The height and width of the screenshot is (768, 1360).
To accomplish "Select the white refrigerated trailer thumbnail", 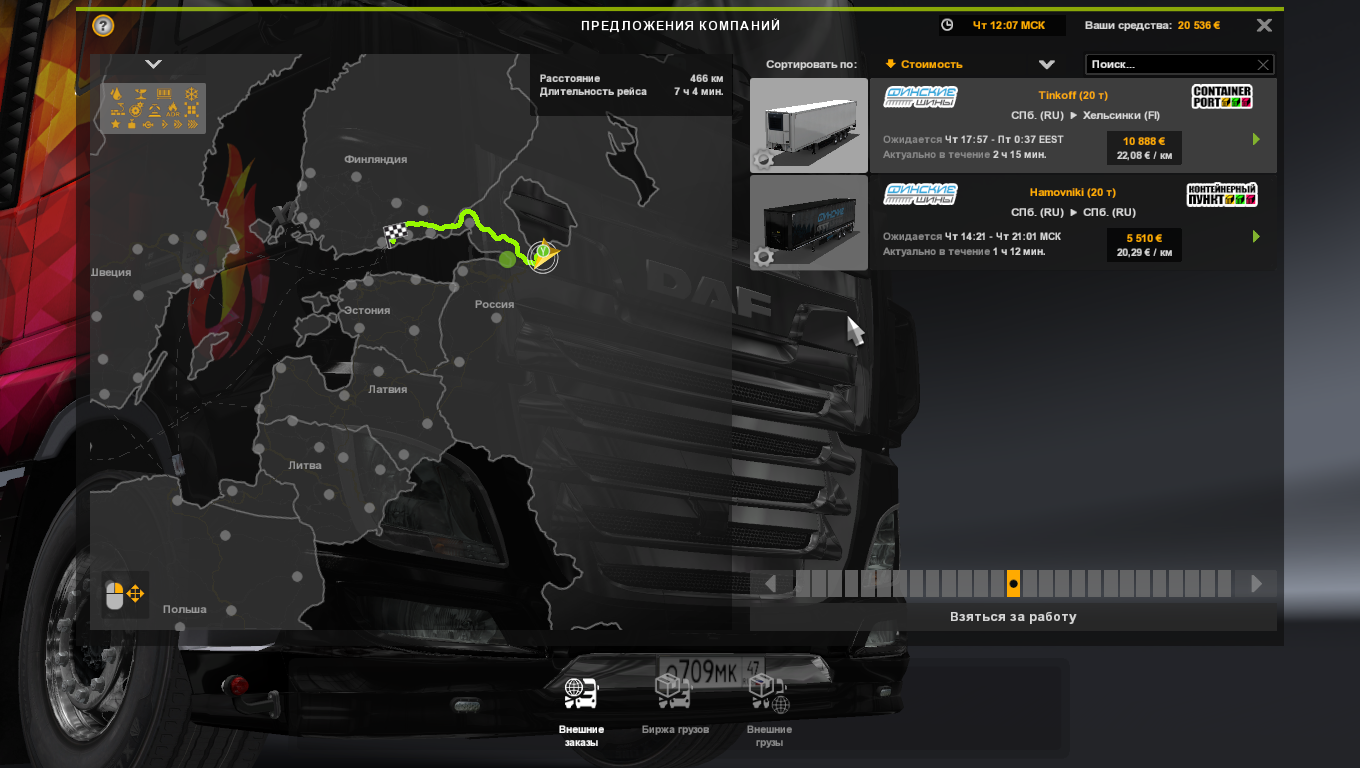I will (809, 126).
